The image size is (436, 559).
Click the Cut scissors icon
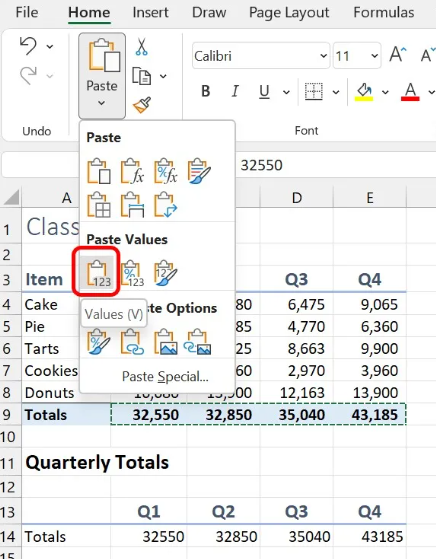[x=142, y=47]
